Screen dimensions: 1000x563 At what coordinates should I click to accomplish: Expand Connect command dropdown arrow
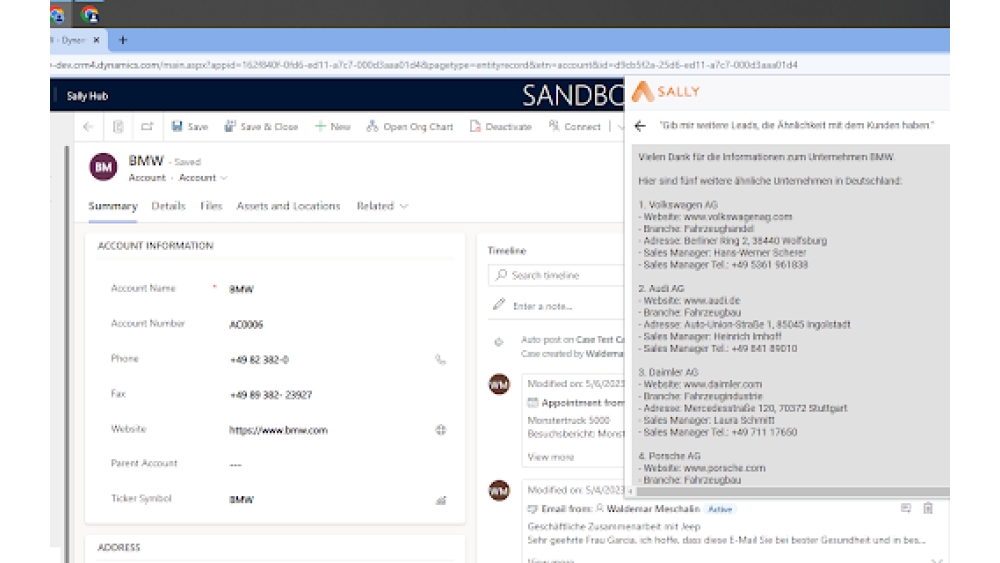point(620,127)
